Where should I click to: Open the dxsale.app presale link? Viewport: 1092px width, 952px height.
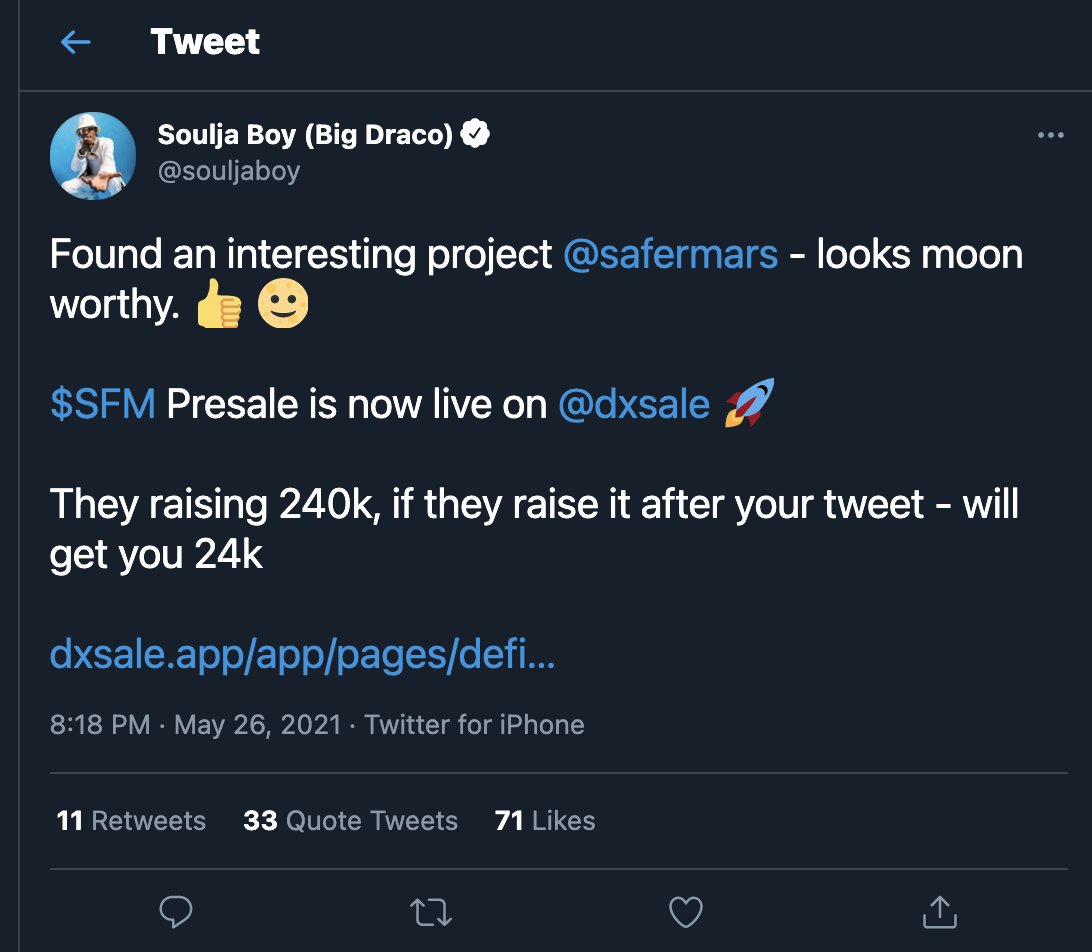pyautogui.click(x=302, y=655)
